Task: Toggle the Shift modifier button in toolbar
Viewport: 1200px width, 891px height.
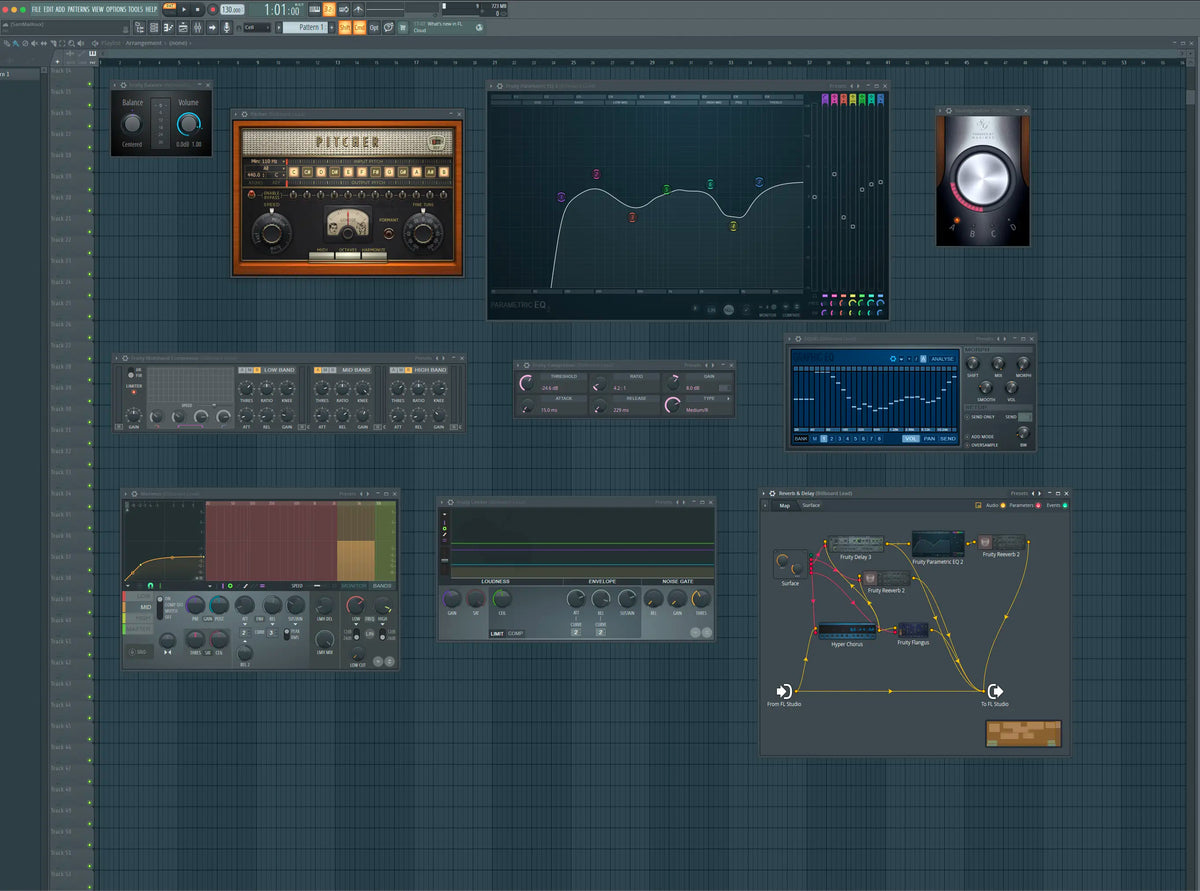Action: point(345,27)
